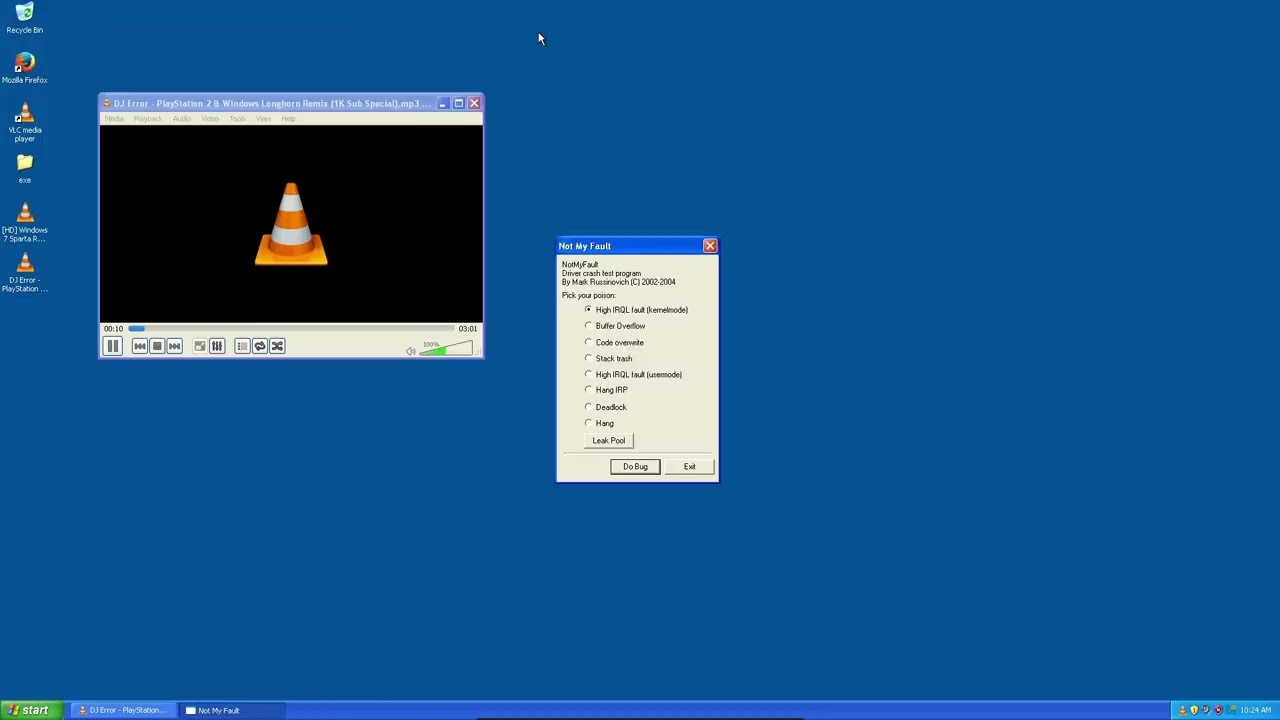The image size is (1280, 720).
Task: Skip to the next track in VLC
Action: point(174,346)
